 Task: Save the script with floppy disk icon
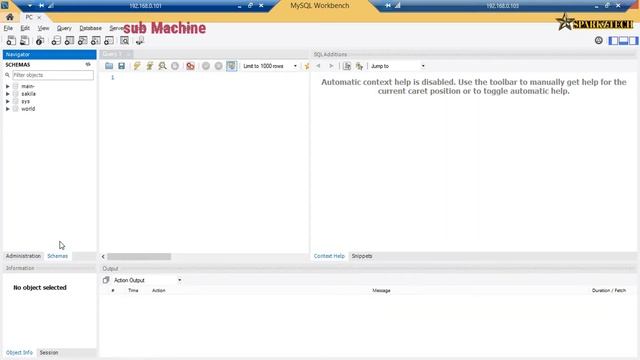[x=122, y=66]
